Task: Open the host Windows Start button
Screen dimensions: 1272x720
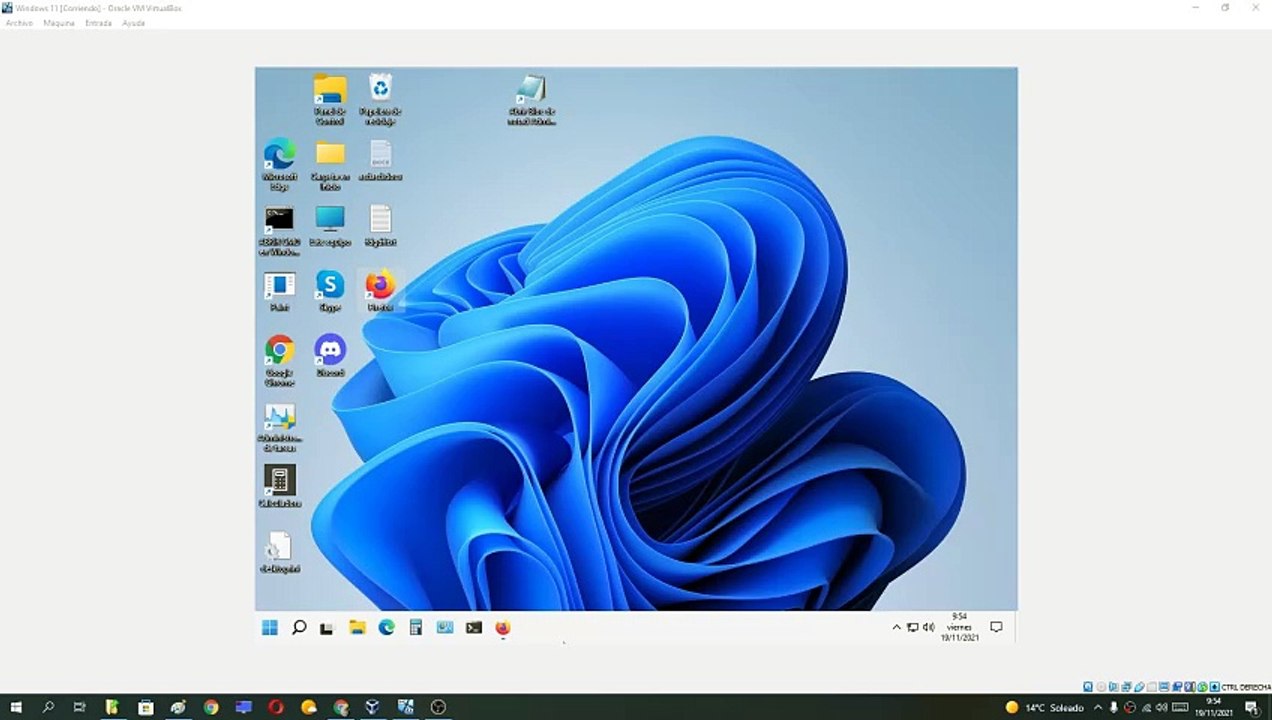Action: [x=16, y=707]
